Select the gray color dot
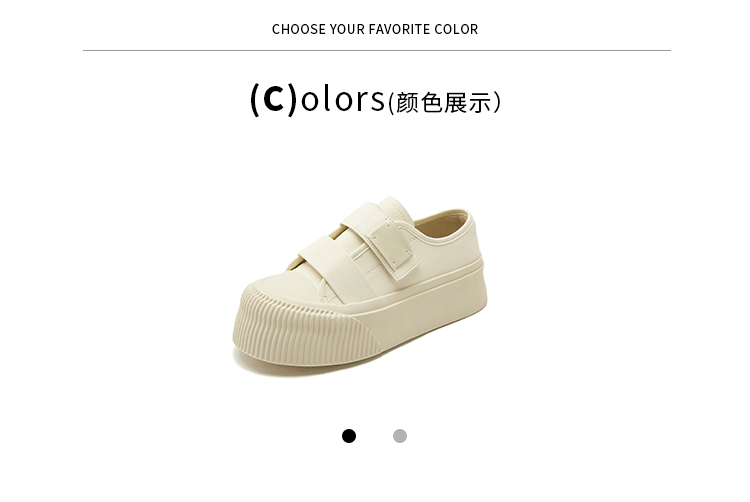The width and height of the screenshot is (750, 502). [400, 436]
